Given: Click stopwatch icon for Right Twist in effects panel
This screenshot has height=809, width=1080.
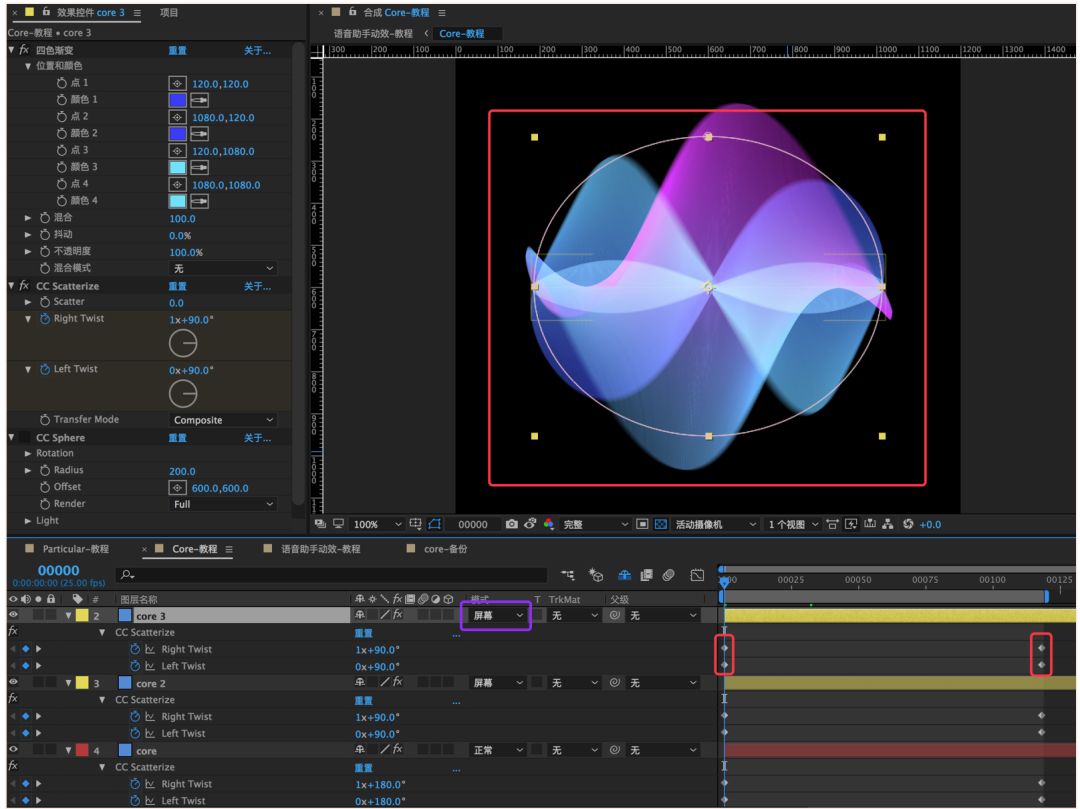Looking at the screenshot, I should [x=45, y=319].
